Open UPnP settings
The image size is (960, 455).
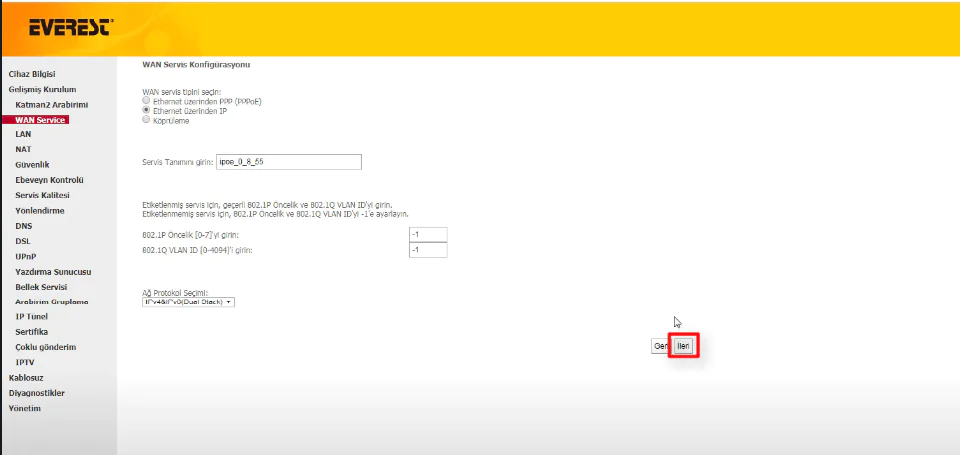click(24, 257)
